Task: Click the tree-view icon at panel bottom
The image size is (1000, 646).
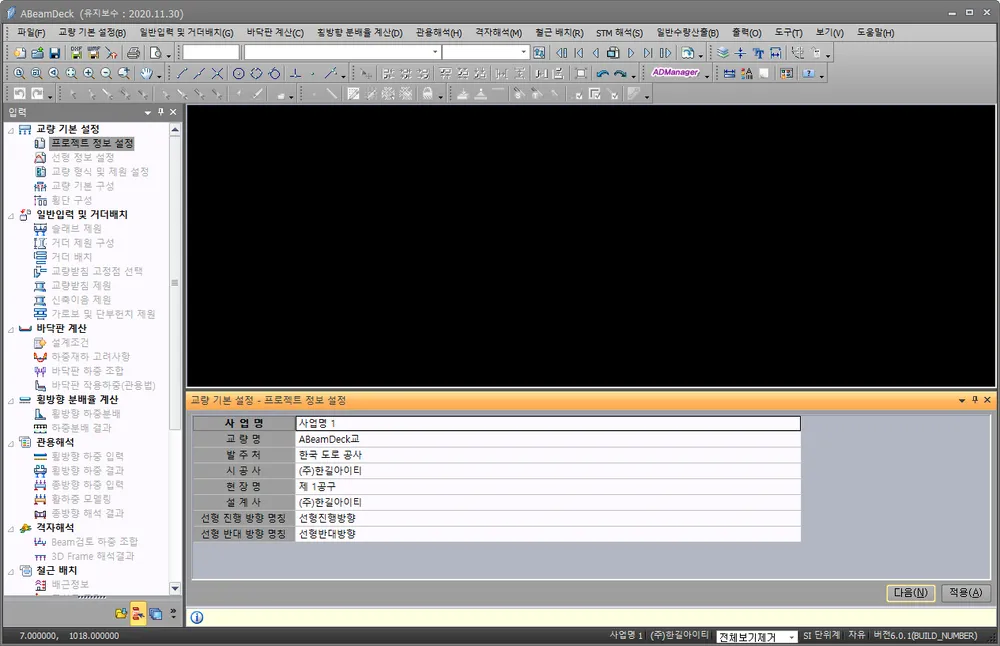Action: (x=138, y=613)
